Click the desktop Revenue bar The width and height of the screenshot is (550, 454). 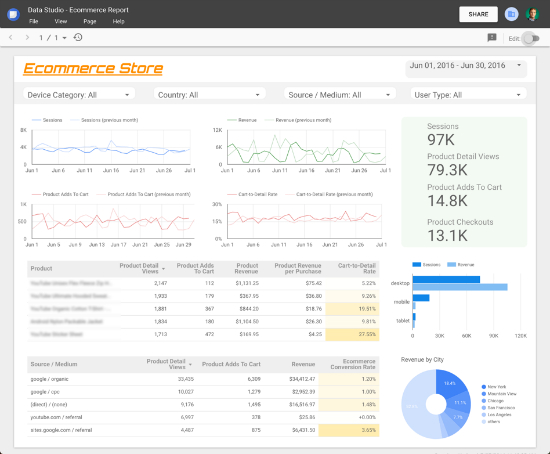pos(460,287)
